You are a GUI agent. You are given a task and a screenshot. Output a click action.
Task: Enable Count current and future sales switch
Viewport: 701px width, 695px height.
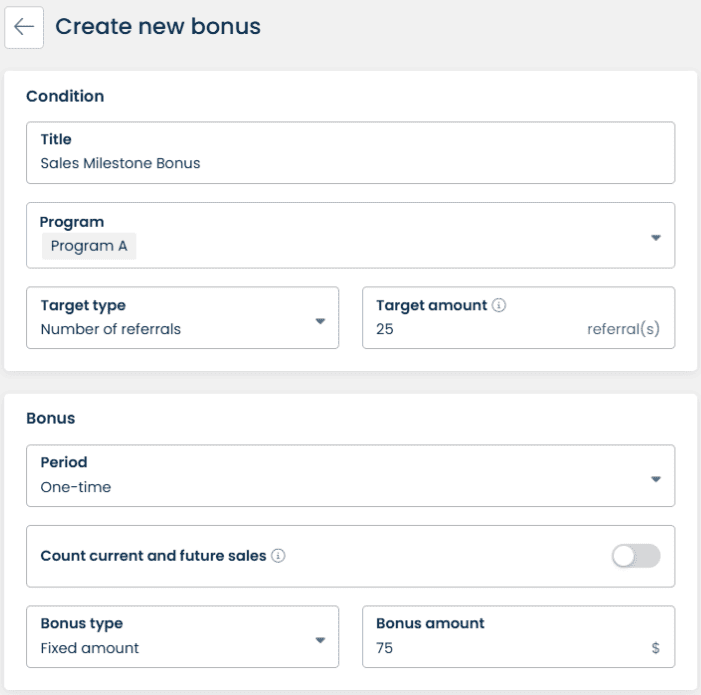[636, 556]
